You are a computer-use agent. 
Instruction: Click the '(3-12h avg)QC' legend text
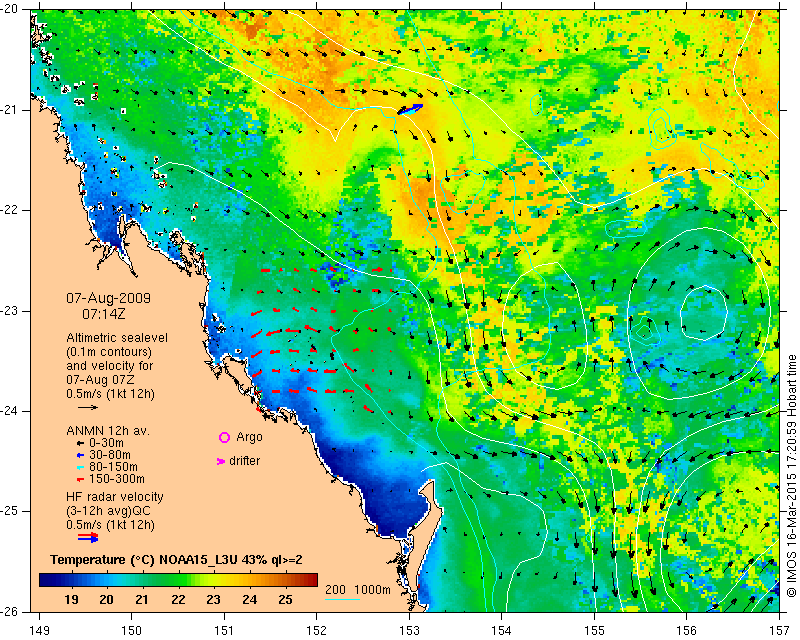coord(108,511)
